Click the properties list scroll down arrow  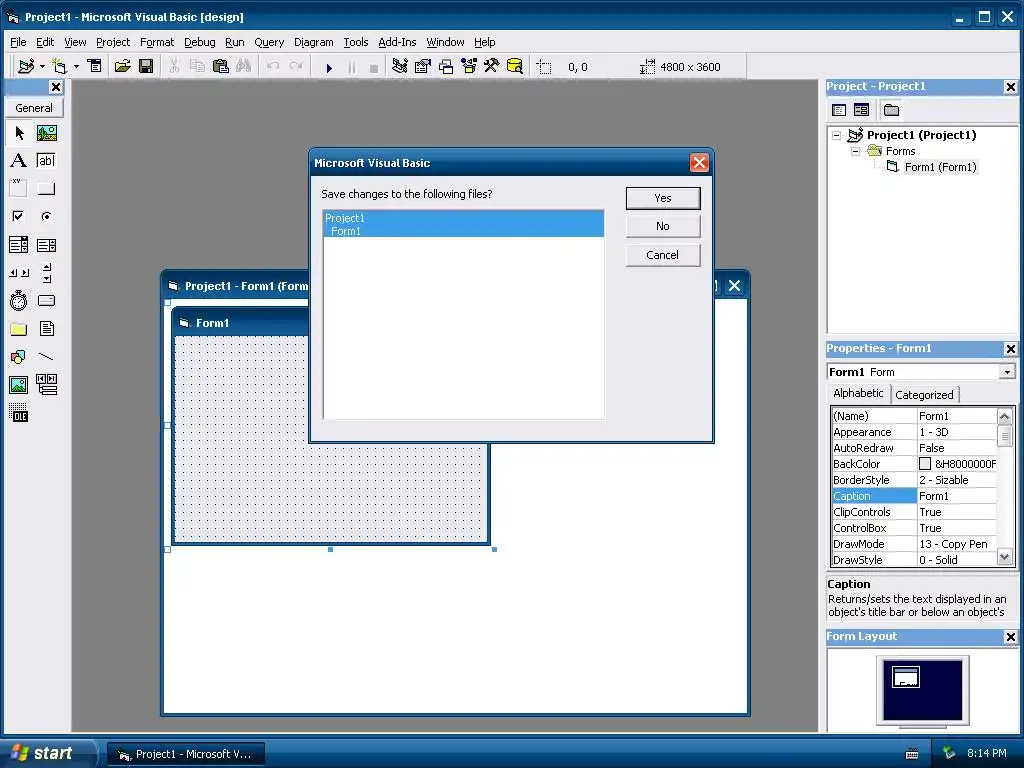1004,558
